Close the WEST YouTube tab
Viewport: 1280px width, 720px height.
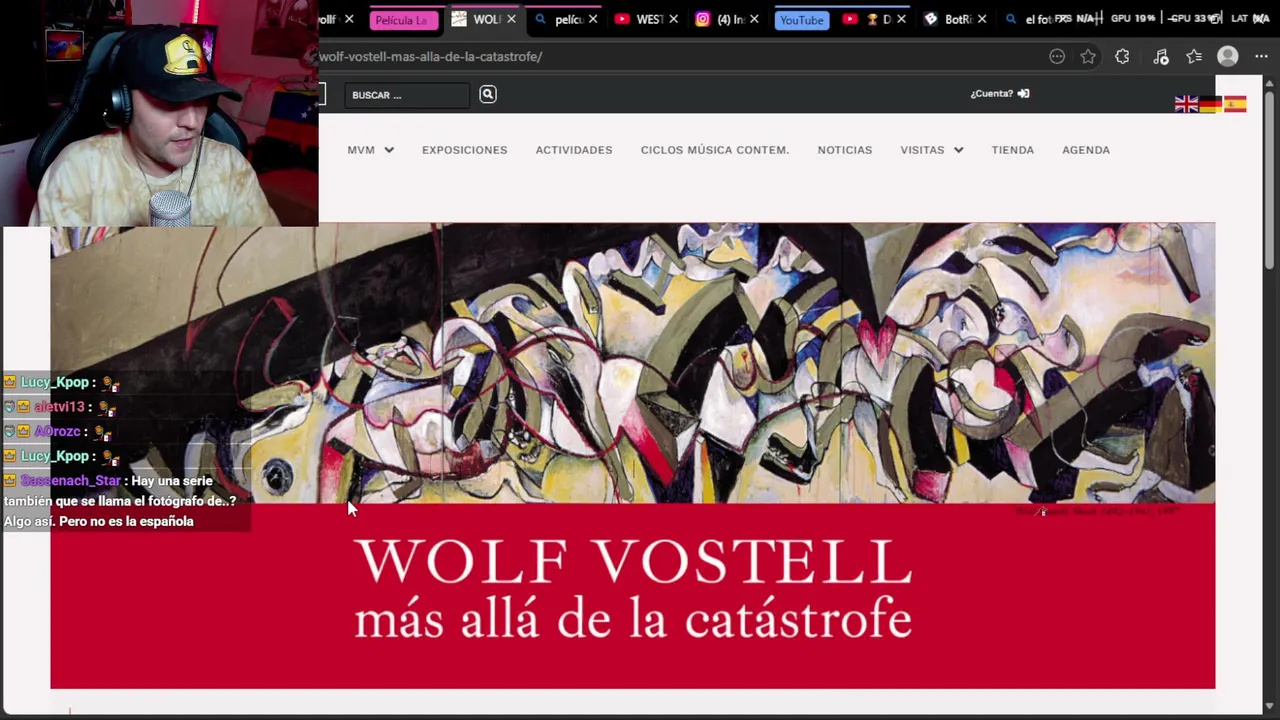coord(673,19)
